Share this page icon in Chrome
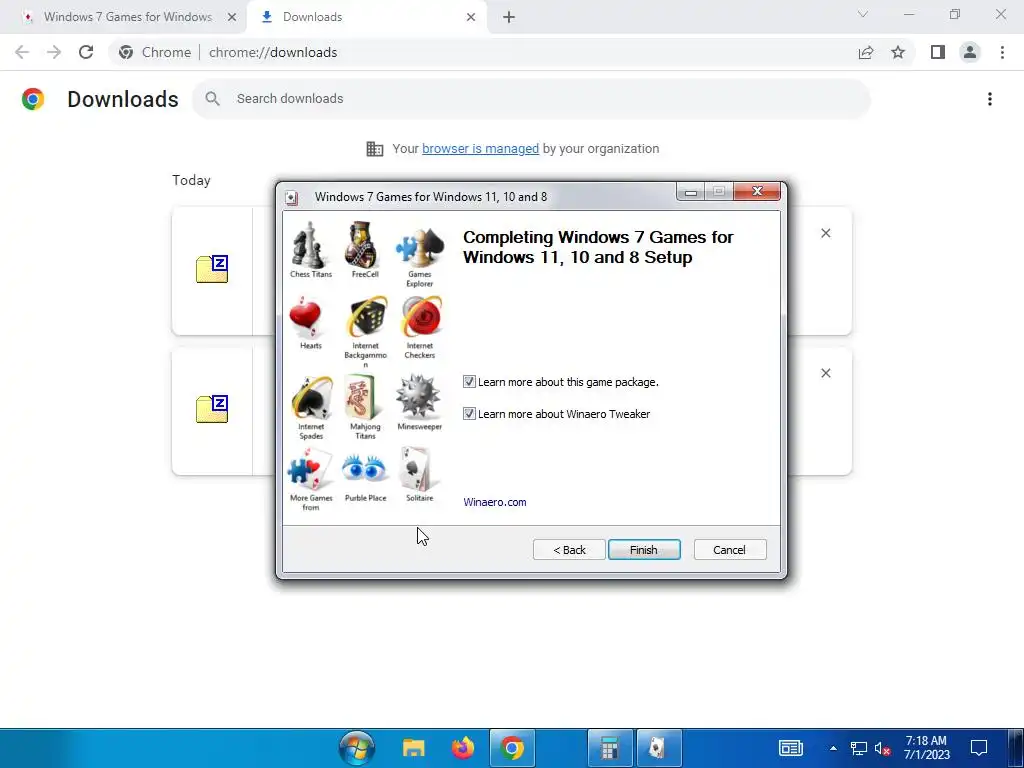This screenshot has height=768, width=1024. pyautogui.click(x=866, y=52)
